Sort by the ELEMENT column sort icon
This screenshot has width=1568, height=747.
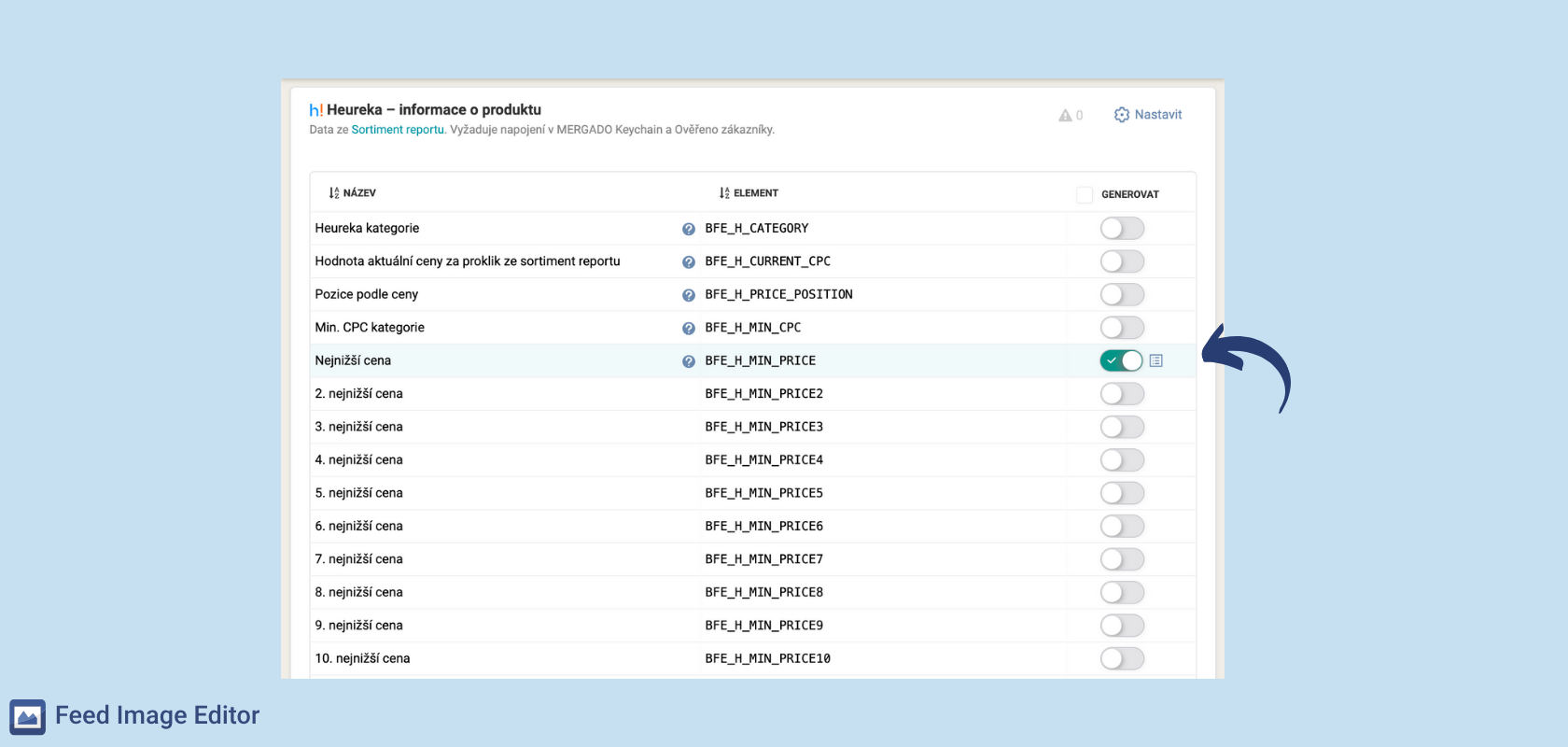[x=724, y=193]
